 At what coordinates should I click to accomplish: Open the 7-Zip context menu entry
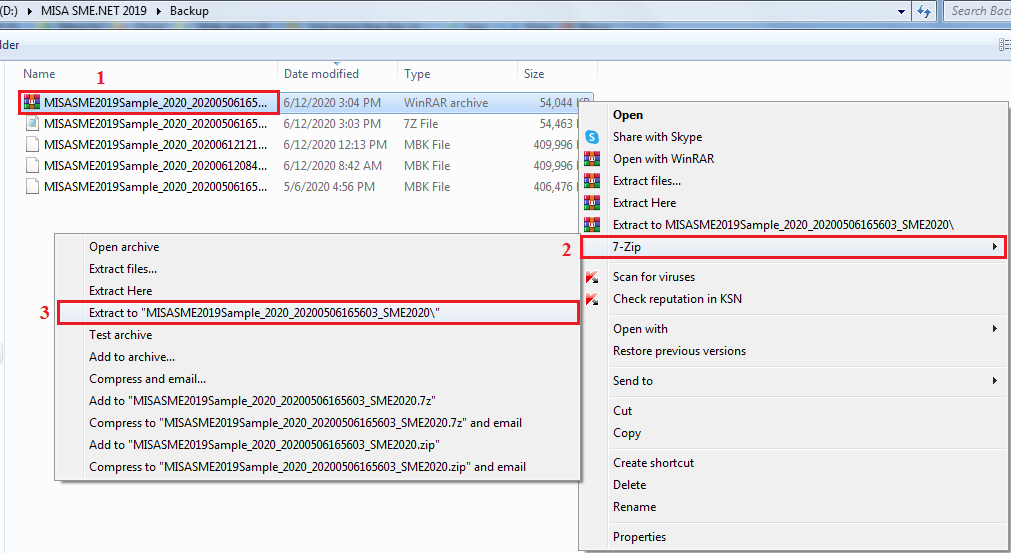coord(792,247)
